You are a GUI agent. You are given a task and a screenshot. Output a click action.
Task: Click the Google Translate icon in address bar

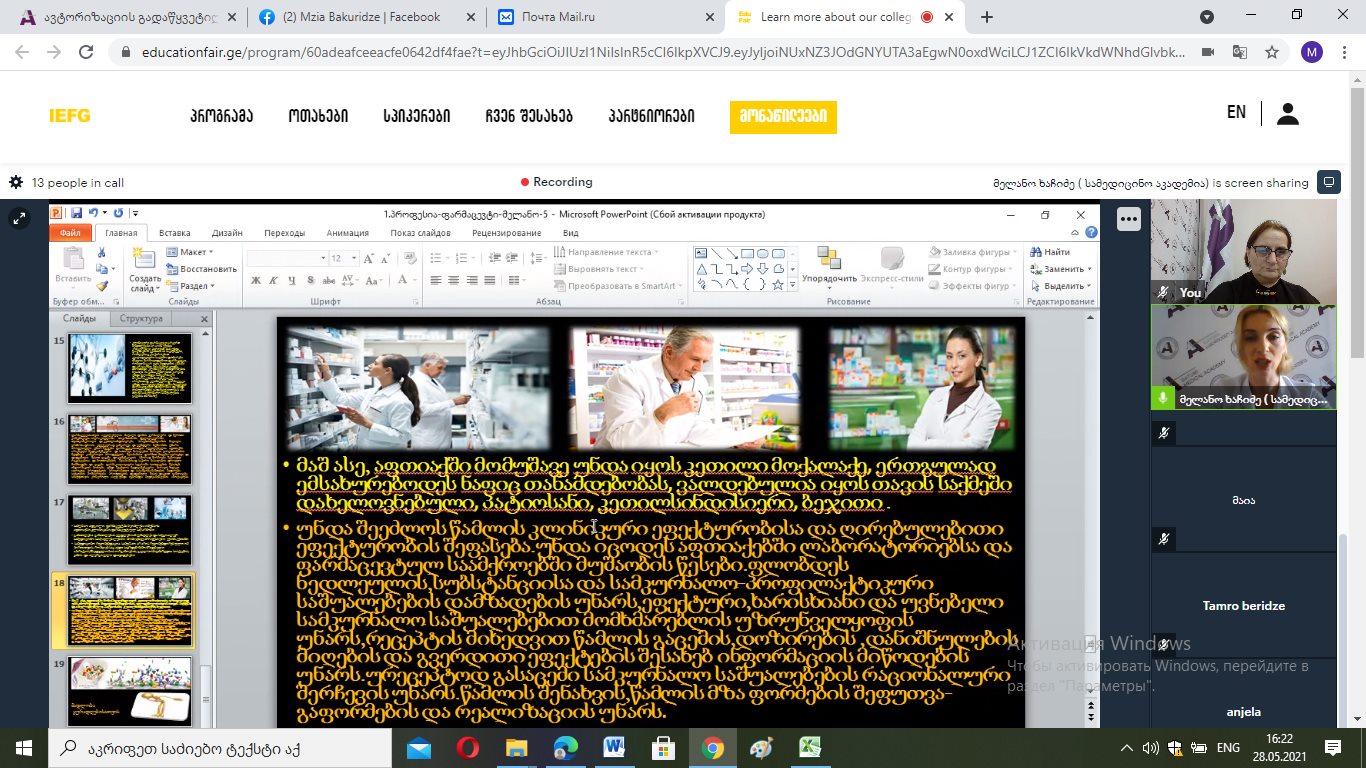pyautogui.click(x=1240, y=52)
